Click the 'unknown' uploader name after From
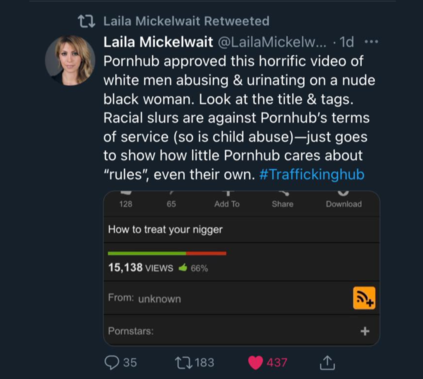The image size is (423, 379). tap(160, 299)
